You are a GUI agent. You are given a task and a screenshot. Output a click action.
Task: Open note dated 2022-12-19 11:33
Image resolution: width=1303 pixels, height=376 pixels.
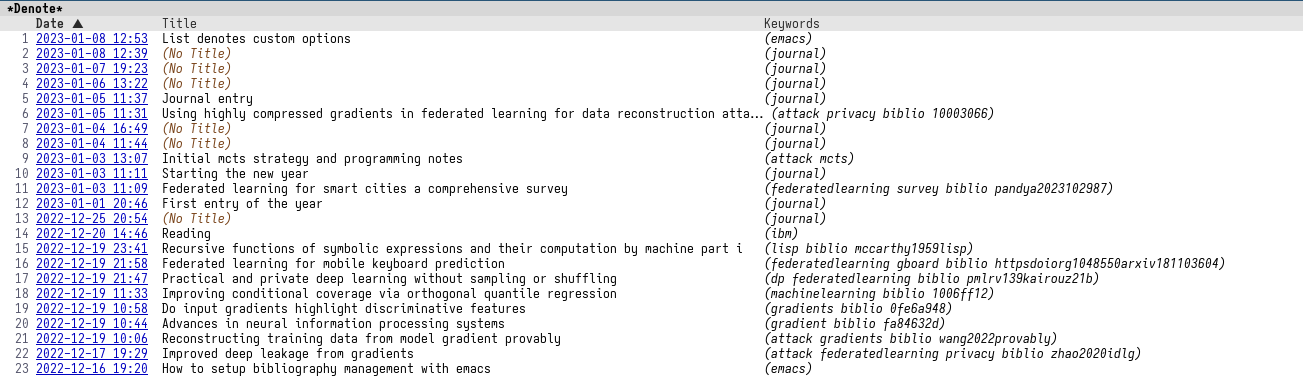[92, 293]
